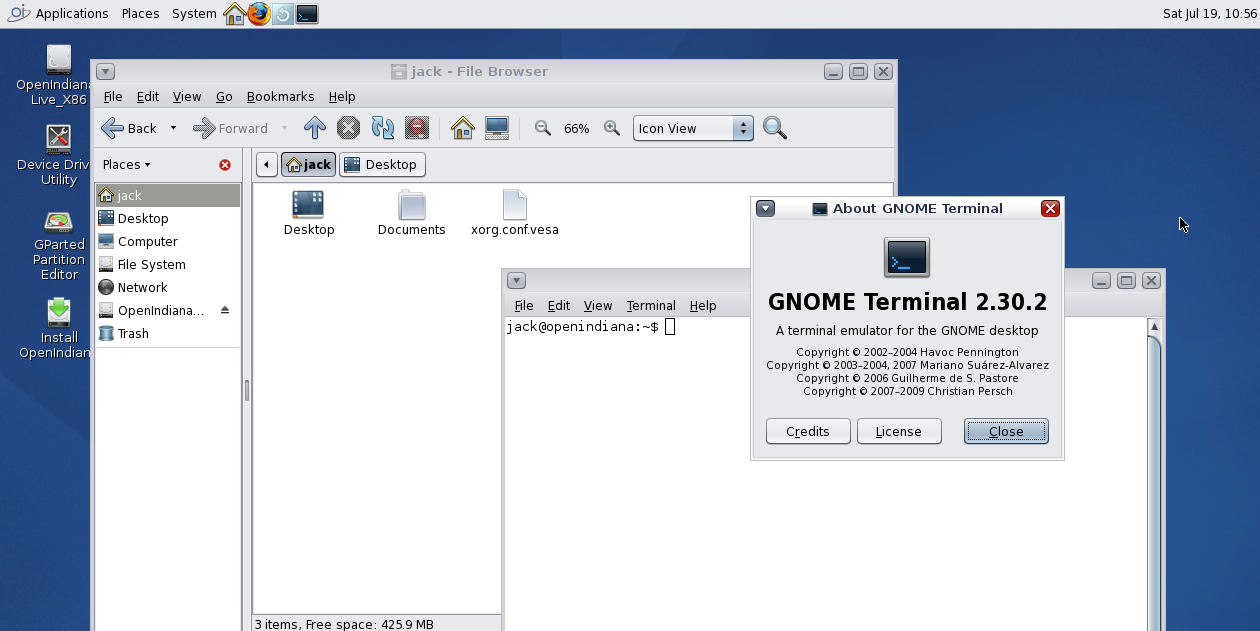This screenshot has height=631, width=1260.
Task: Open the Places sidebar selector dropdown
Action: coord(126,165)
